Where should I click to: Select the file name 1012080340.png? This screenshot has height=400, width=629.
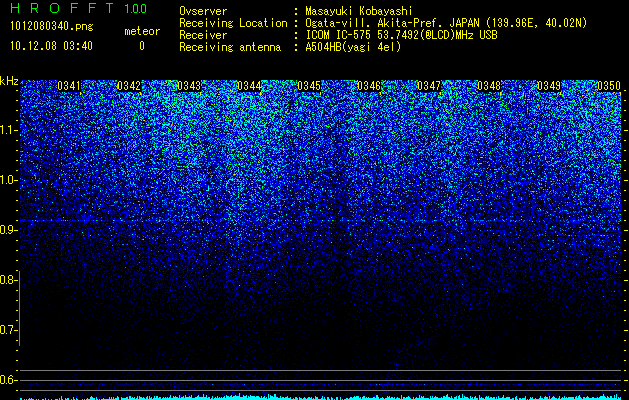52,26
